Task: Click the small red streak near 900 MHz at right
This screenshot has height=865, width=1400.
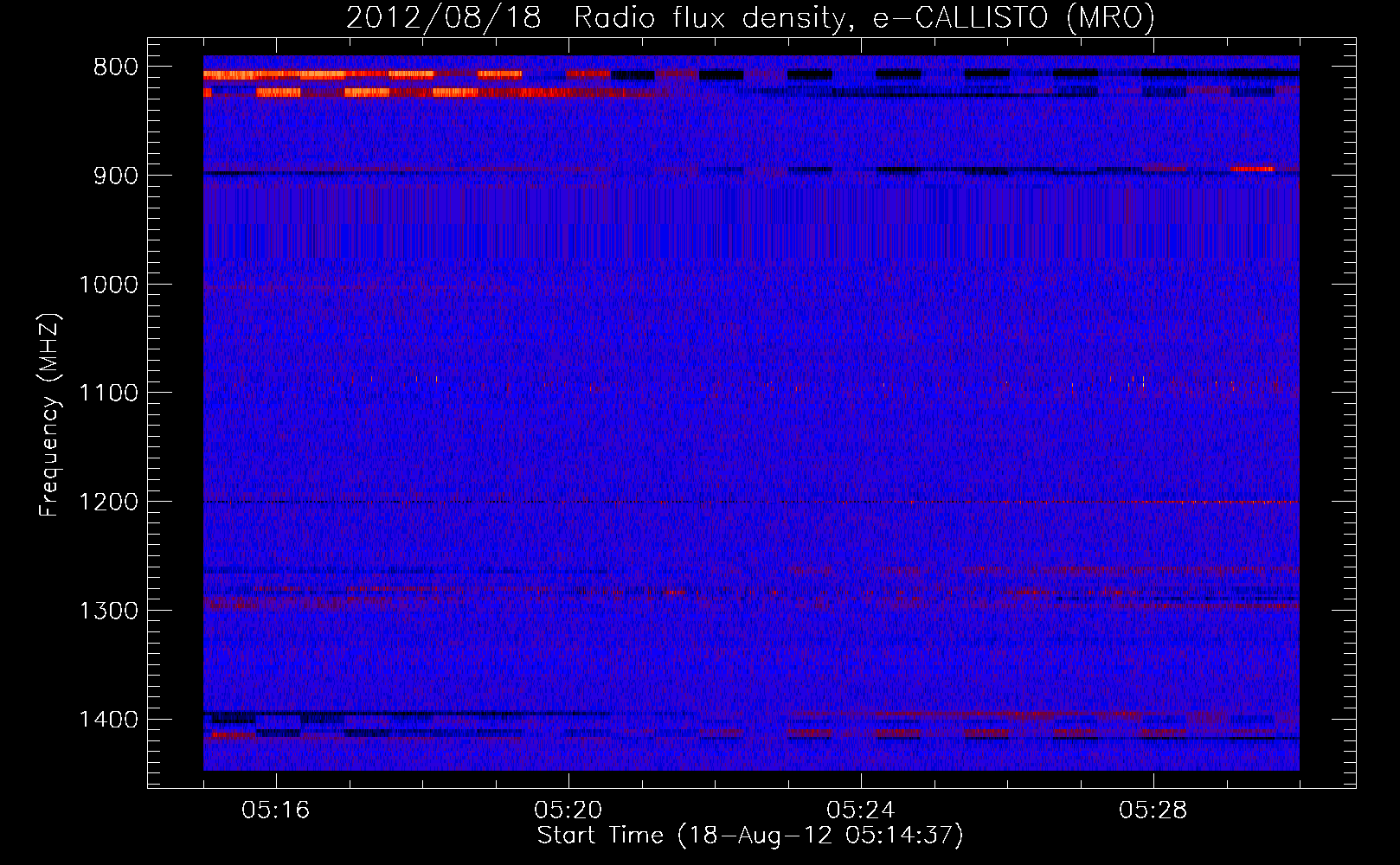Action: 1252,169
